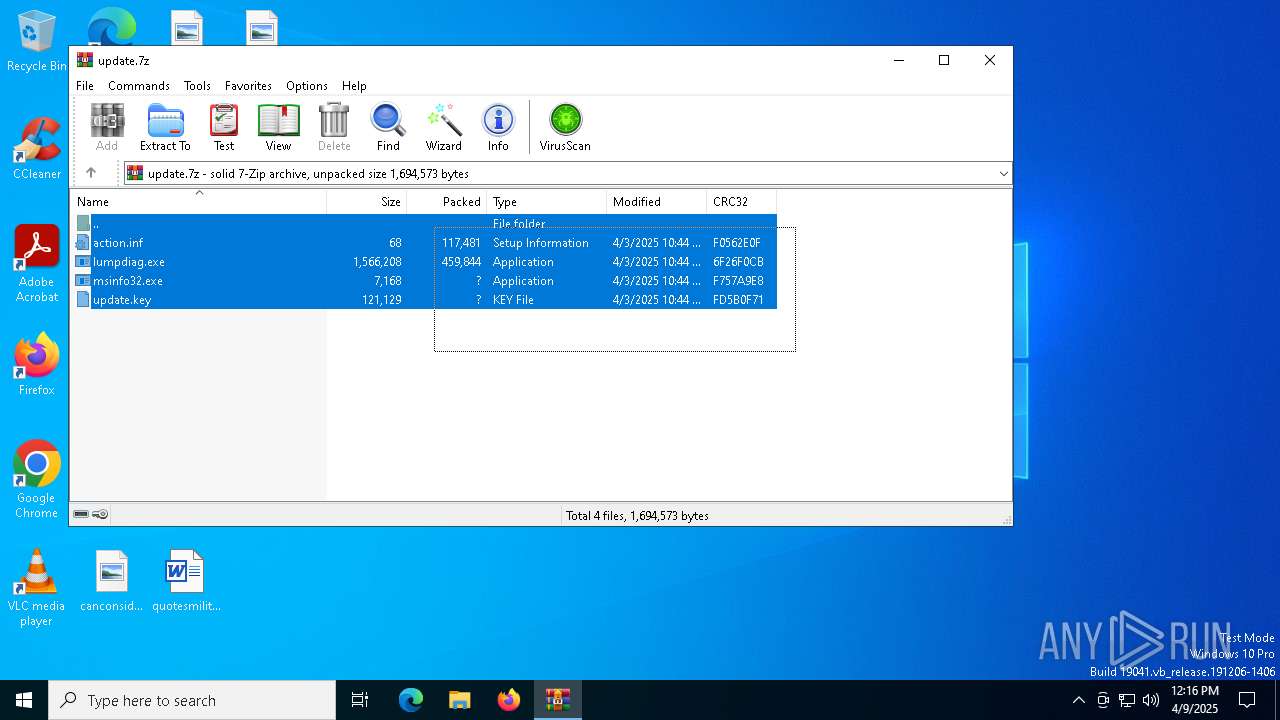Select the quotesmilit... Word document
Viewport: 1280px width, 720px height.
185,581
